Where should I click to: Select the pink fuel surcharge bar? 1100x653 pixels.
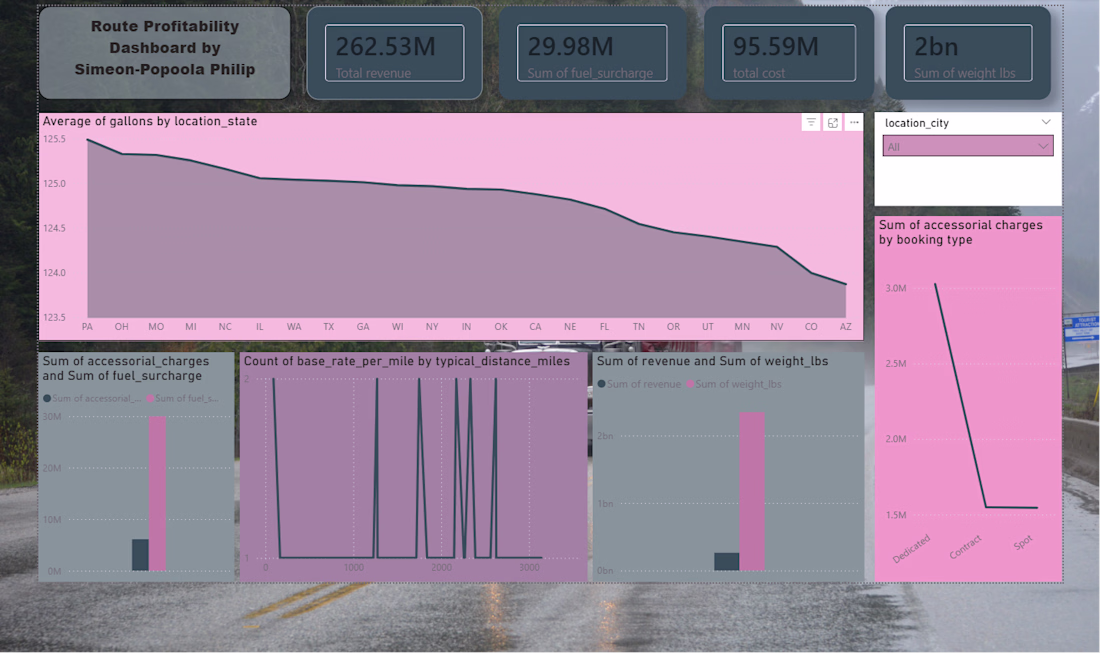[157, 494]
